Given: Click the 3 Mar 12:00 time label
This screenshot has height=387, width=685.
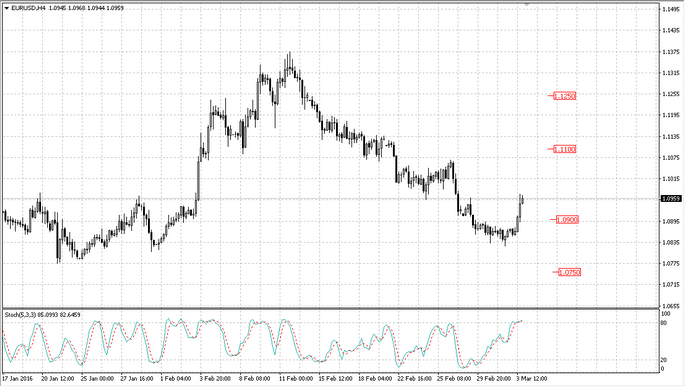Looking at the screenshot, I should point(532,378).
